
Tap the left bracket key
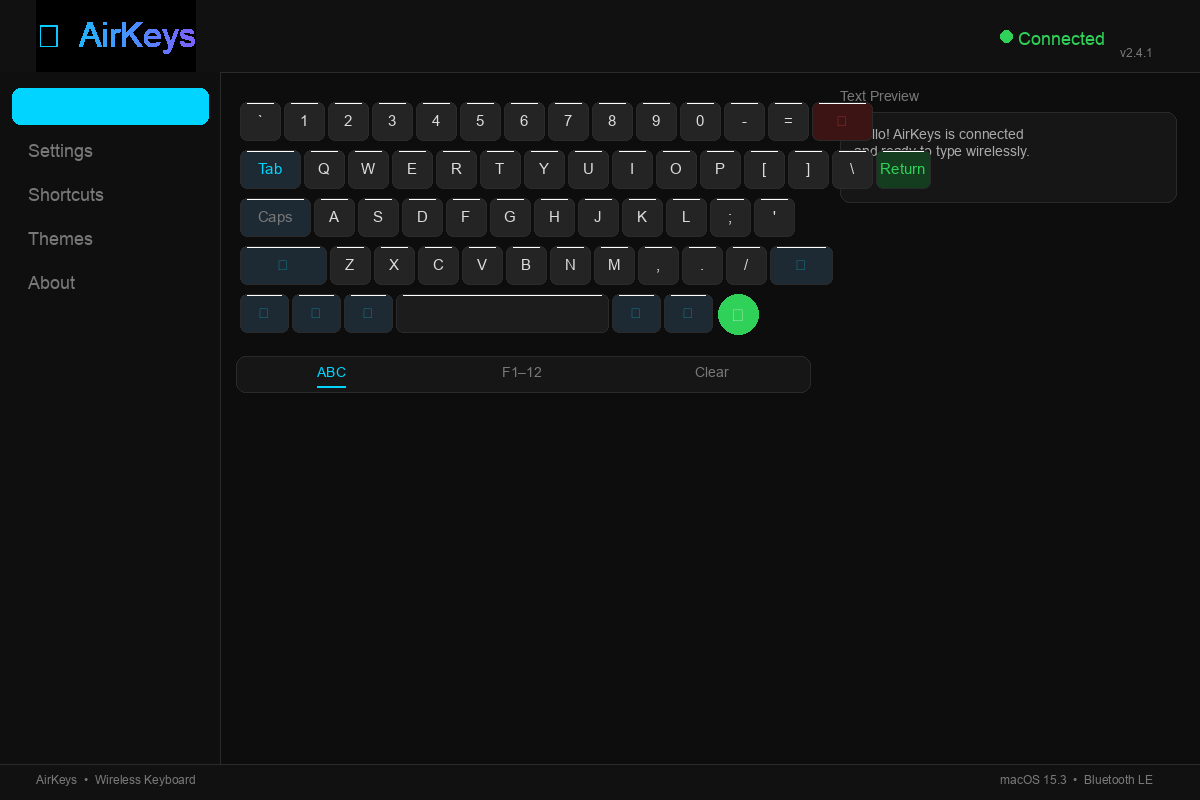pos(764,169)
